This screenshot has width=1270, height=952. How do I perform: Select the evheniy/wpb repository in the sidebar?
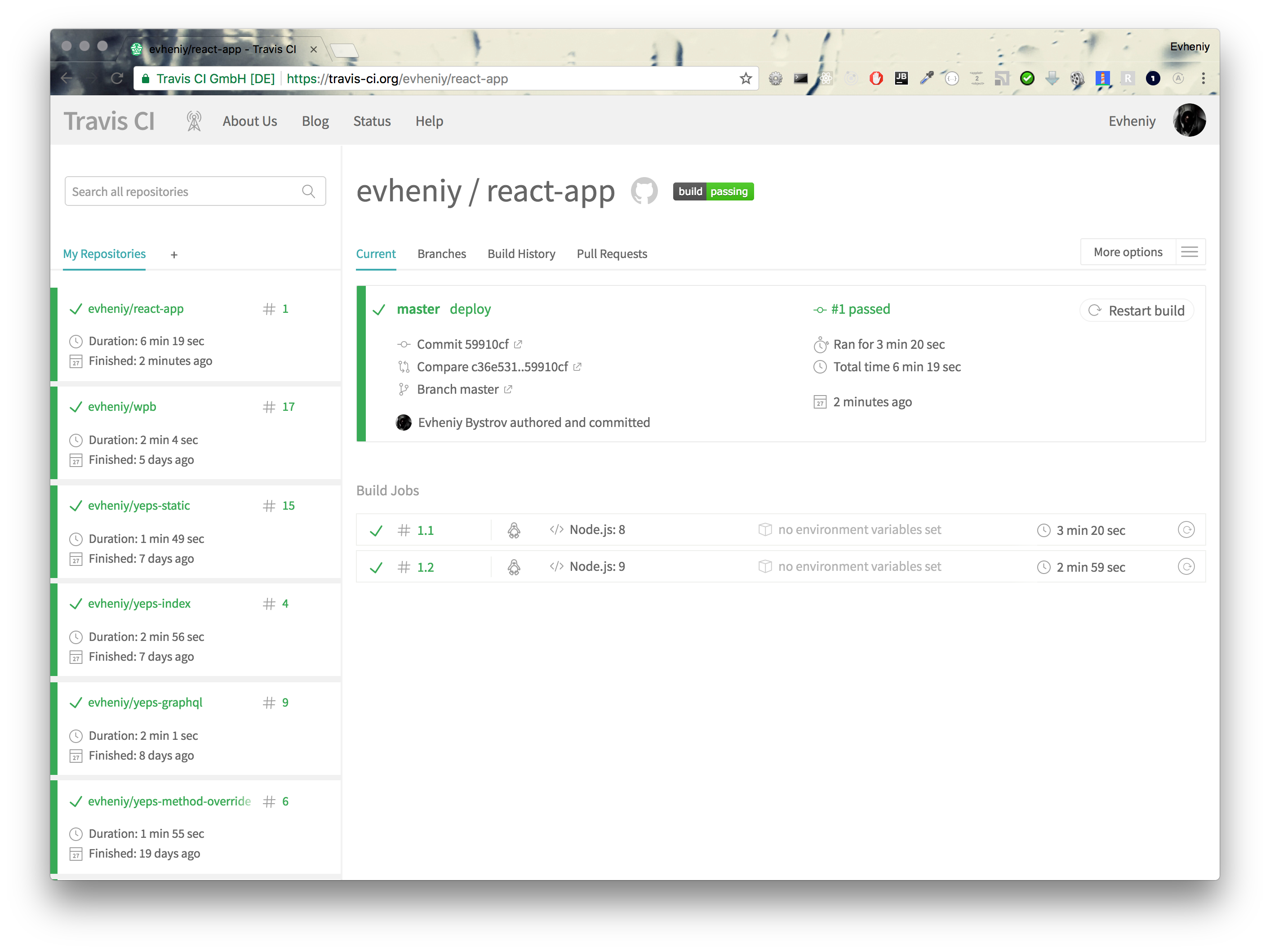click(x=122, y=406)
